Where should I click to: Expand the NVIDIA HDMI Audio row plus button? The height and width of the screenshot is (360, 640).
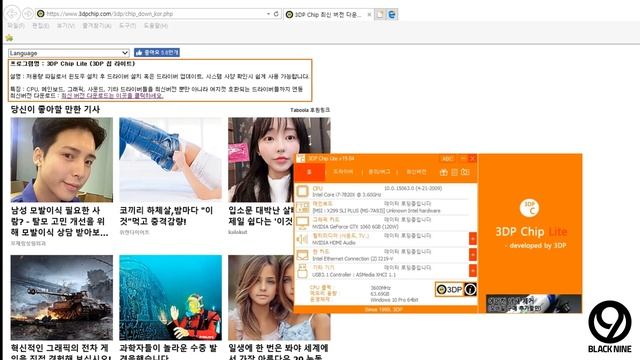click(x=473, y=238)
